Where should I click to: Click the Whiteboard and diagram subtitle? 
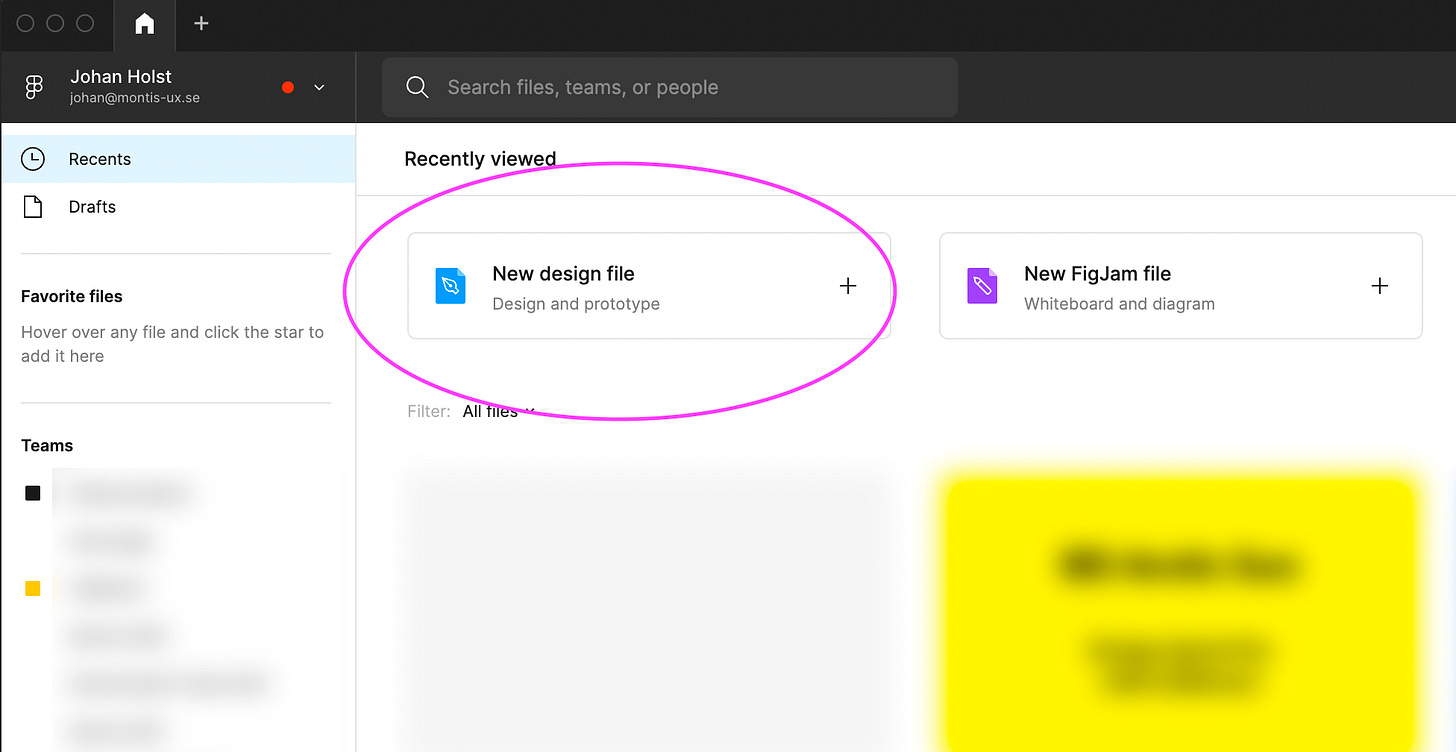1119,304
